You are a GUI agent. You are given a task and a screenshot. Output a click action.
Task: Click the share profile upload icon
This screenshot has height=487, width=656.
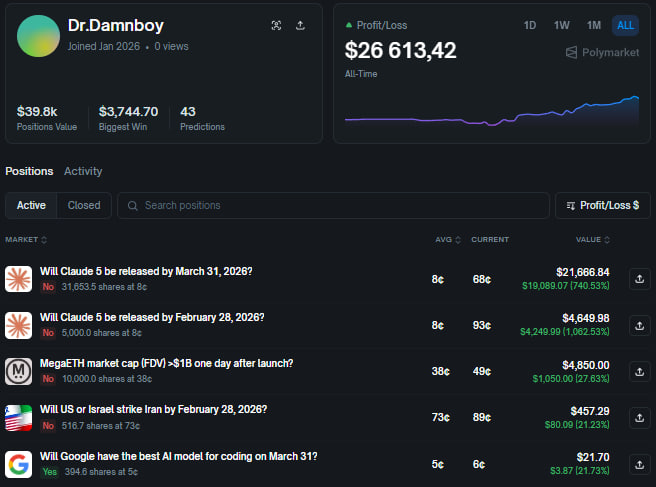point(300,26)
